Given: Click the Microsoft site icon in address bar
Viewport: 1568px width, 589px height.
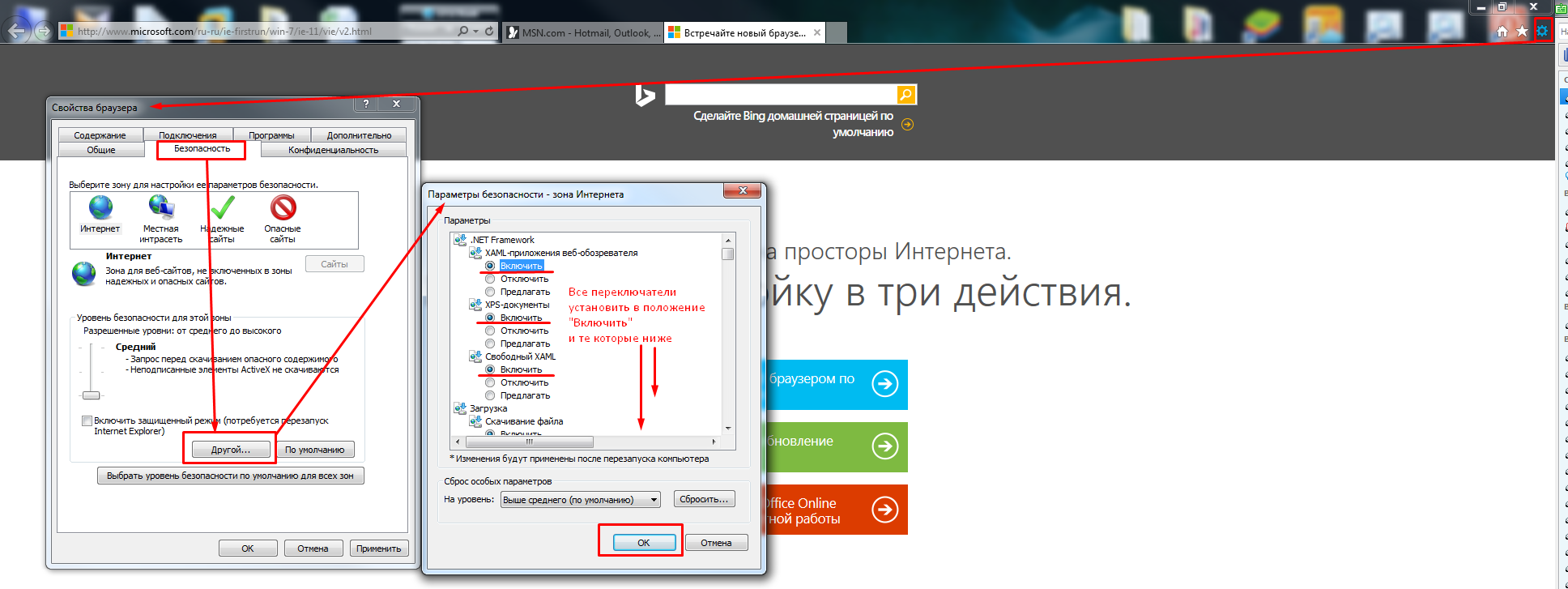Looking at the screenshot, I should tap(67, 31).
